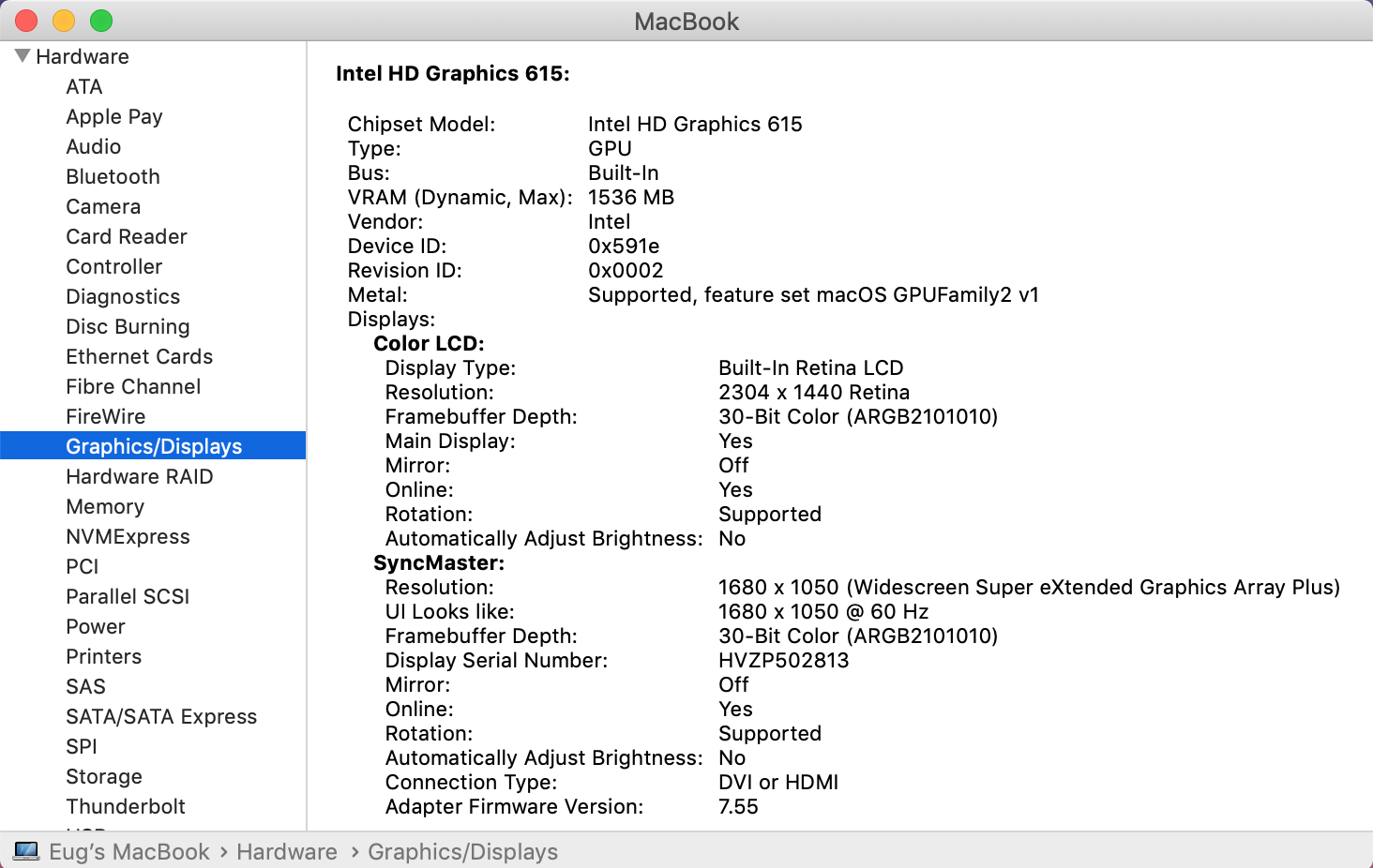
Task: Select Ethernet Cards in the sidebar
Action: pyautogui.click(x=140, y=356)
